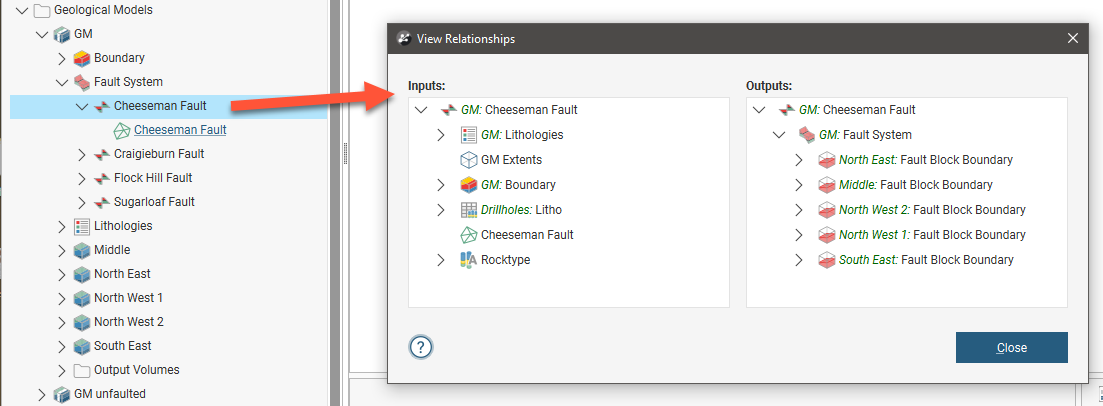
Task: Click the GM geological model icon
Action: point(62,34)
